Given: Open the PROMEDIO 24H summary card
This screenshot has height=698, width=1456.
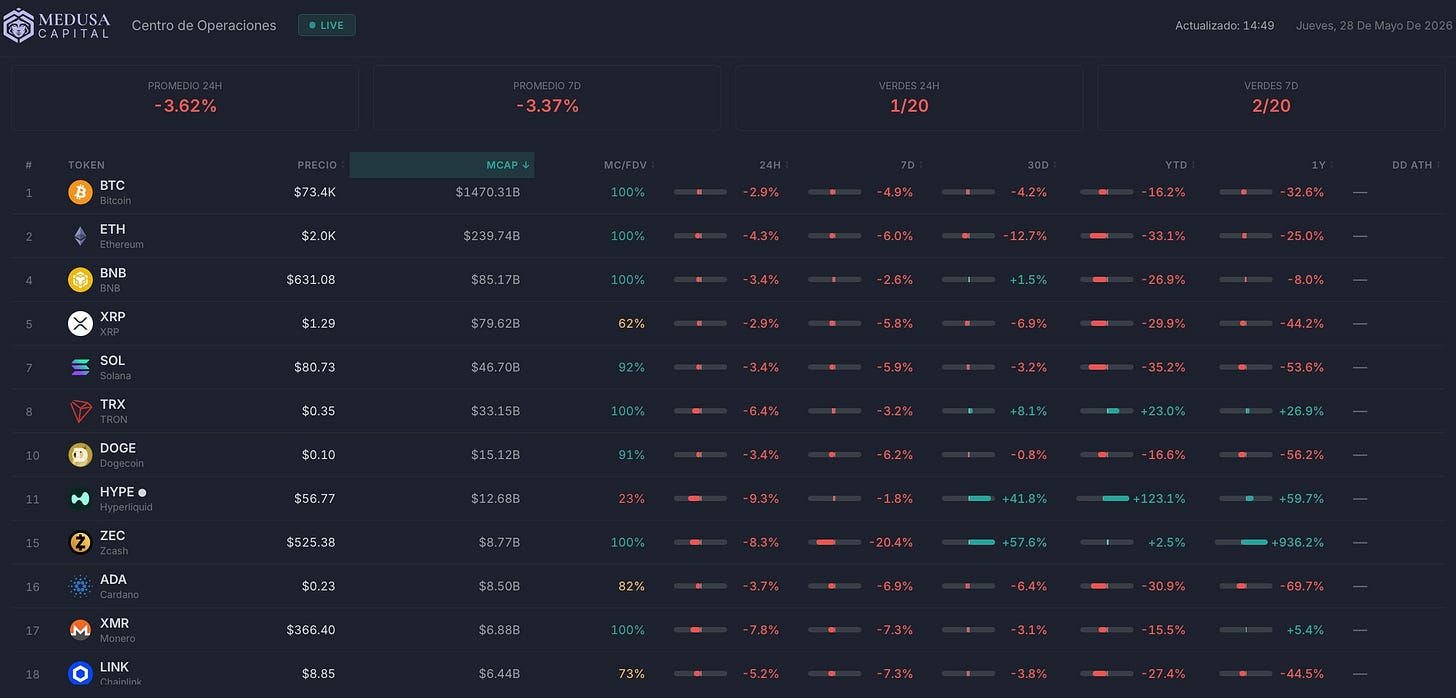Looking at the screenshot, I should click(185, 98).
